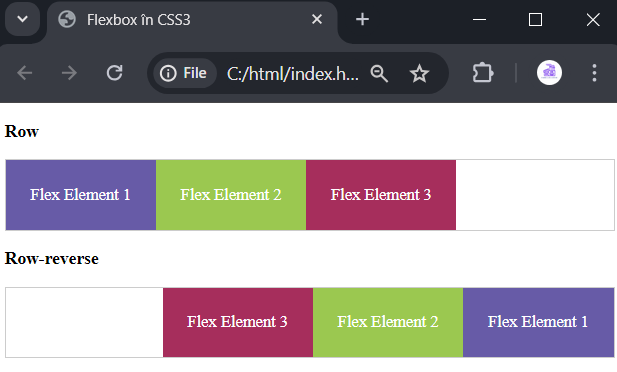Click Flex Element 3 in Row-reverse

click(x=238, y=322)
